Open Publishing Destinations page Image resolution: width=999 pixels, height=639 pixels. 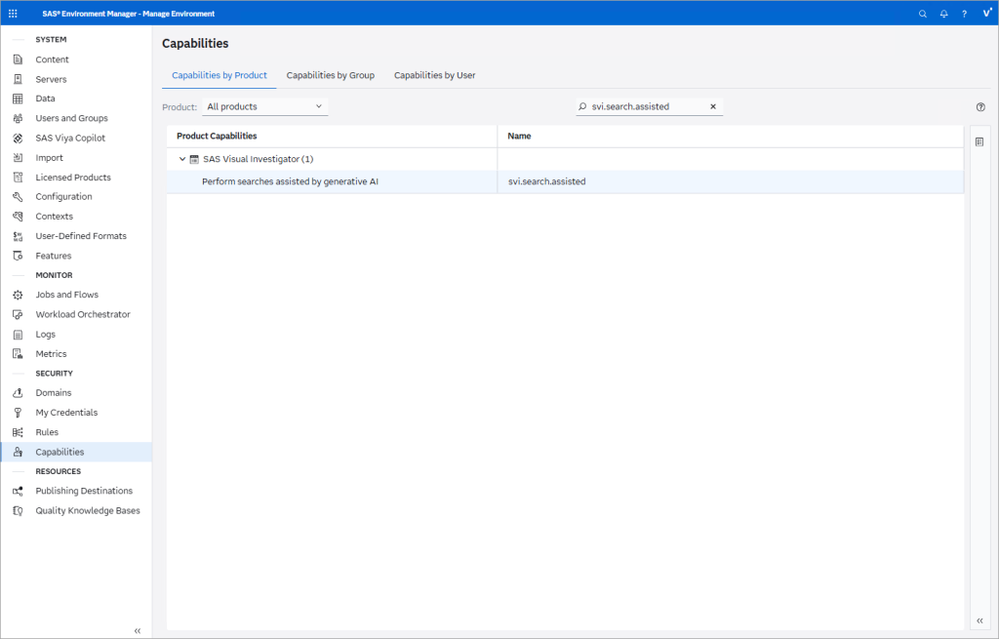coord(84,491)
